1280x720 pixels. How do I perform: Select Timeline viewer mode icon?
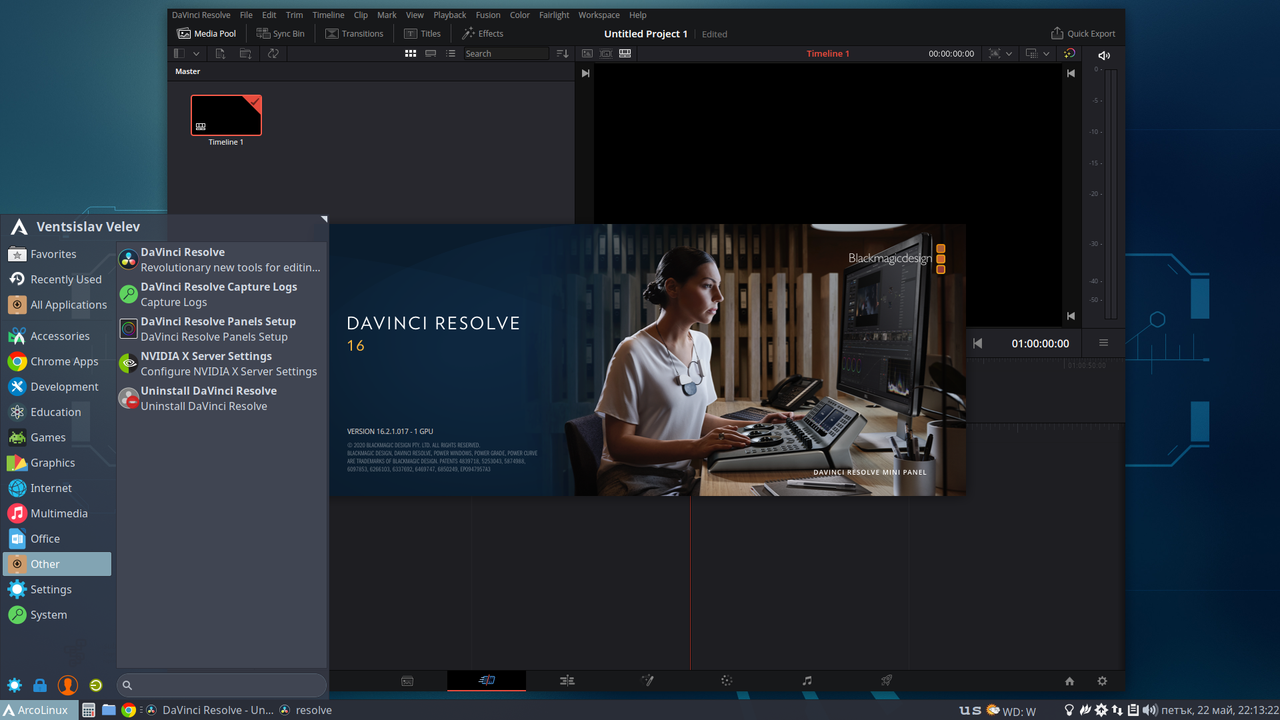[625, 53]
